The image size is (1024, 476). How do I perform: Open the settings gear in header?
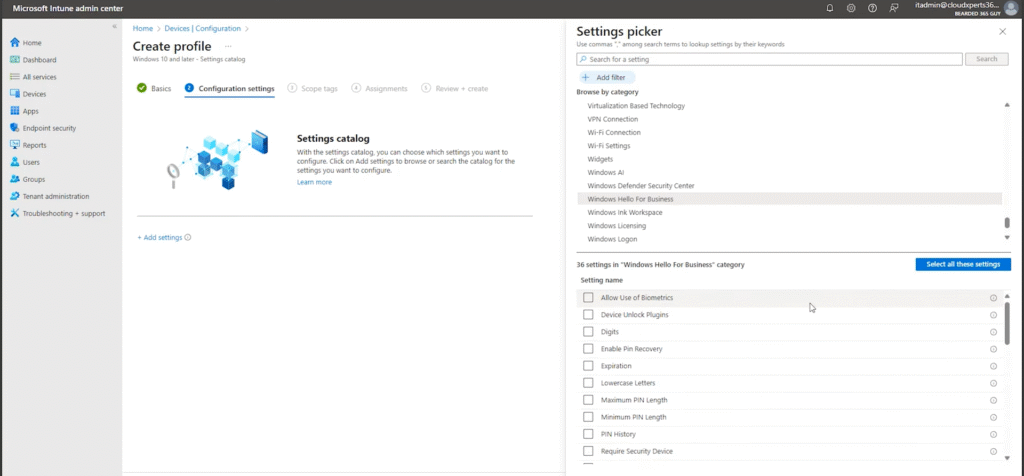[x=851, y=8]
